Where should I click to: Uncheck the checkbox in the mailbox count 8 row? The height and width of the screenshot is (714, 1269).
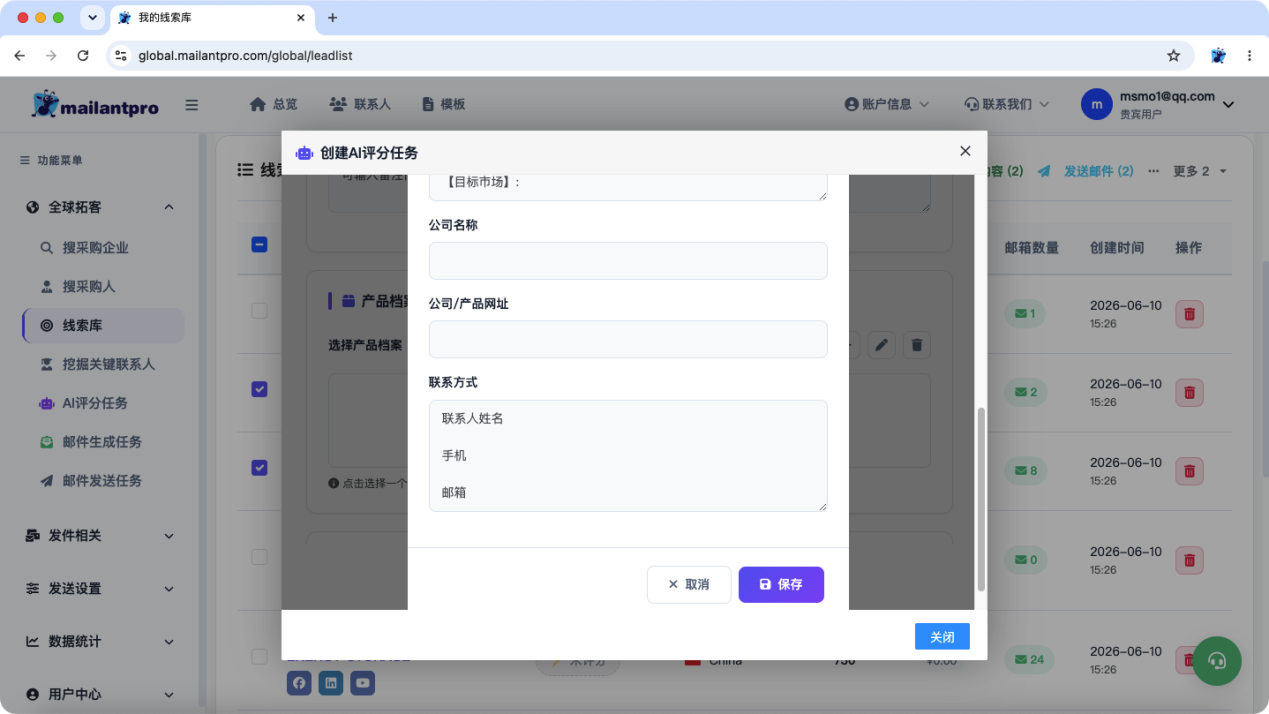click(259, 467)
